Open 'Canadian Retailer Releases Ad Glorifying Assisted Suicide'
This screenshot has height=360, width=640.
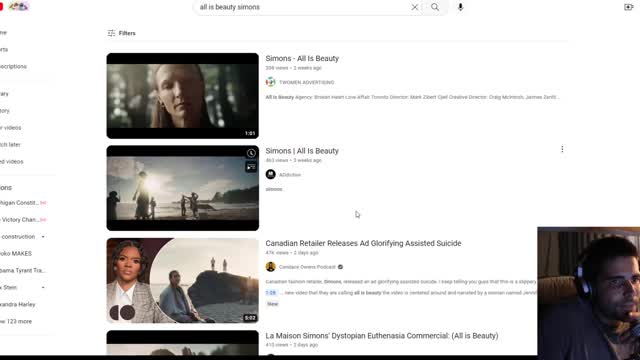[x=363, y=243]
